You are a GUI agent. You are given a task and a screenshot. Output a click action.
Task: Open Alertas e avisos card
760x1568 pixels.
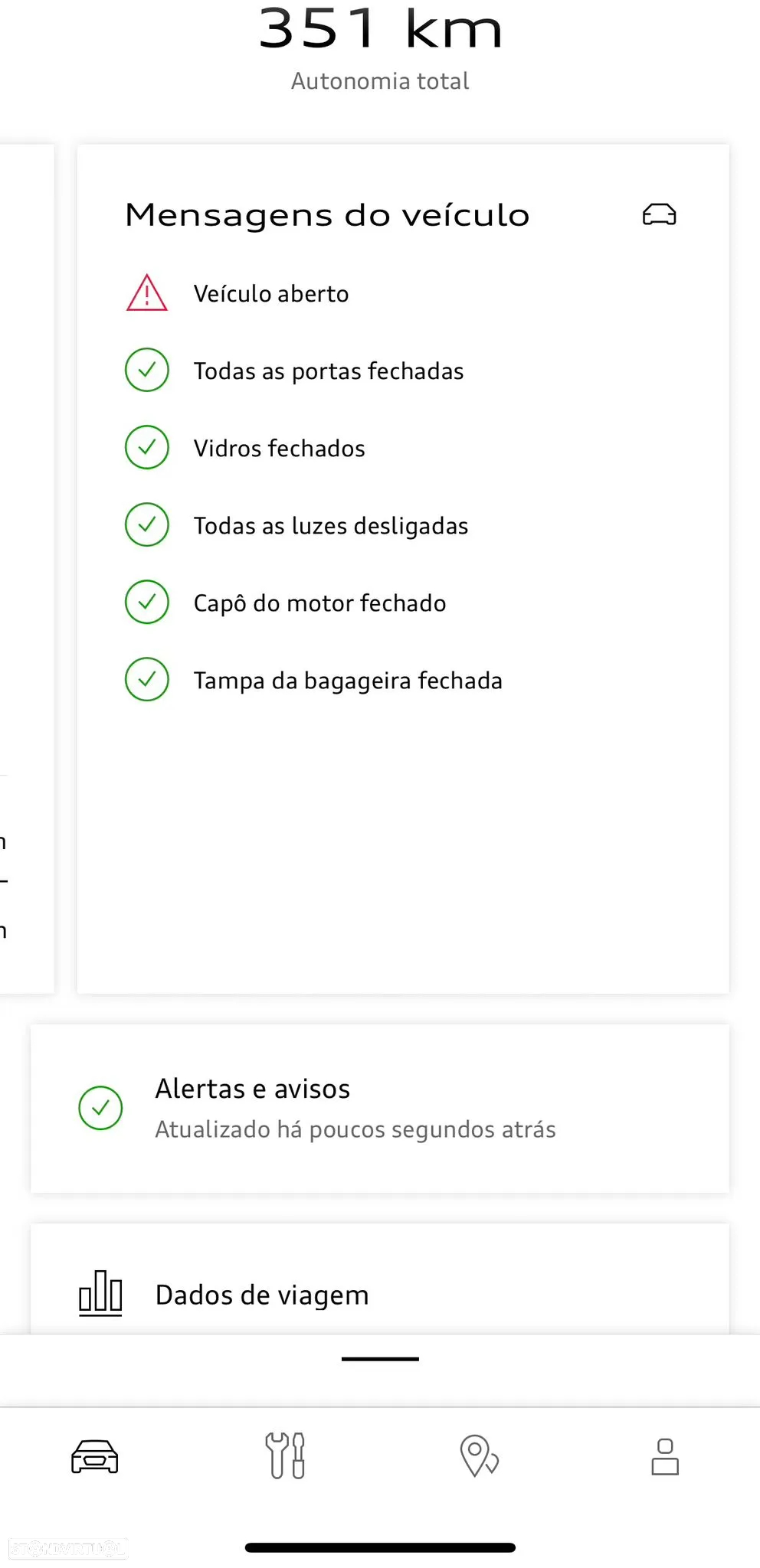pyautogui.click(x=380, y=1108)
